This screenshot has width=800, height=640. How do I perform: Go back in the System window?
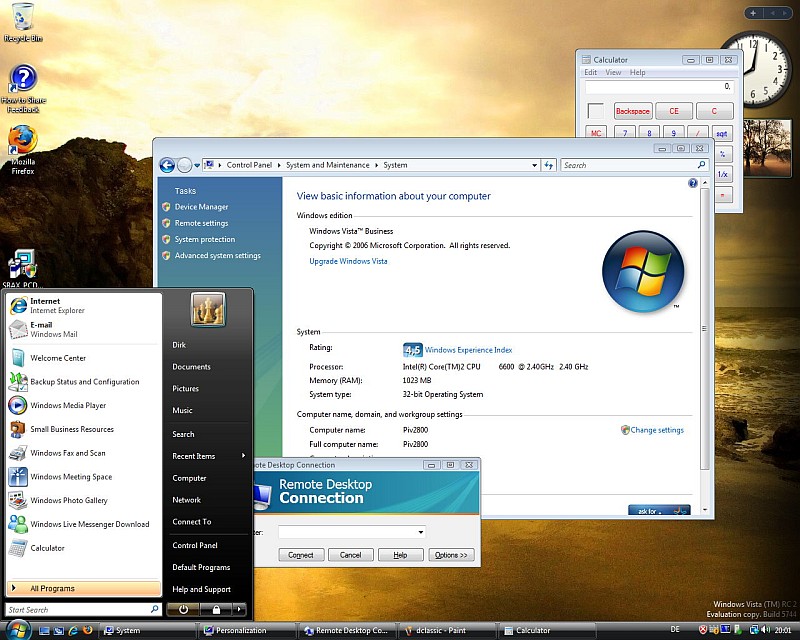167,165
